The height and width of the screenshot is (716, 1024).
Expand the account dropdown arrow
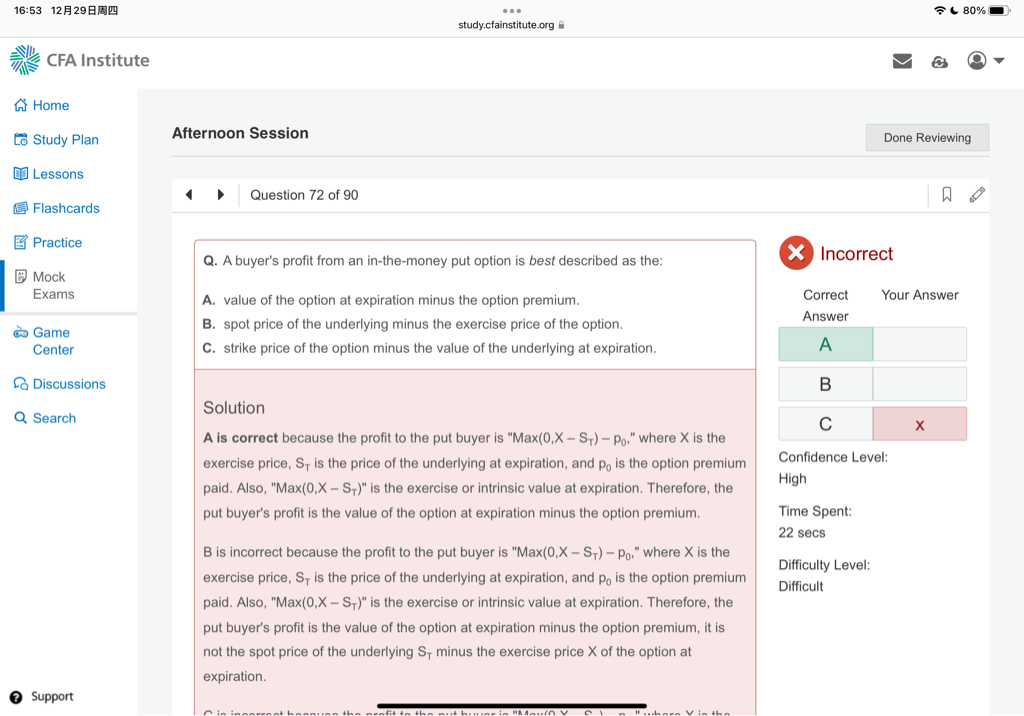999,61
